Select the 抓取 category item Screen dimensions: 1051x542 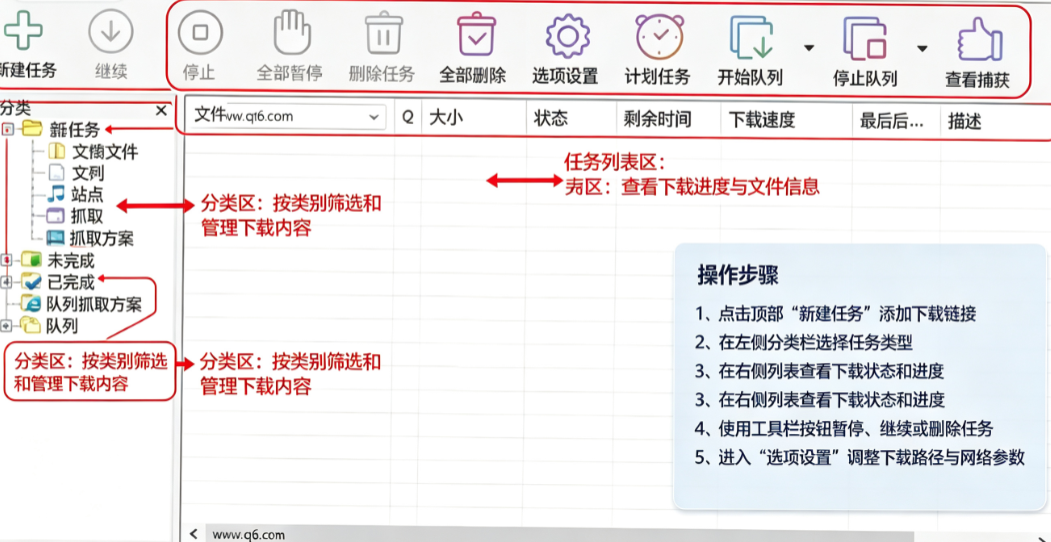(75, 216)
